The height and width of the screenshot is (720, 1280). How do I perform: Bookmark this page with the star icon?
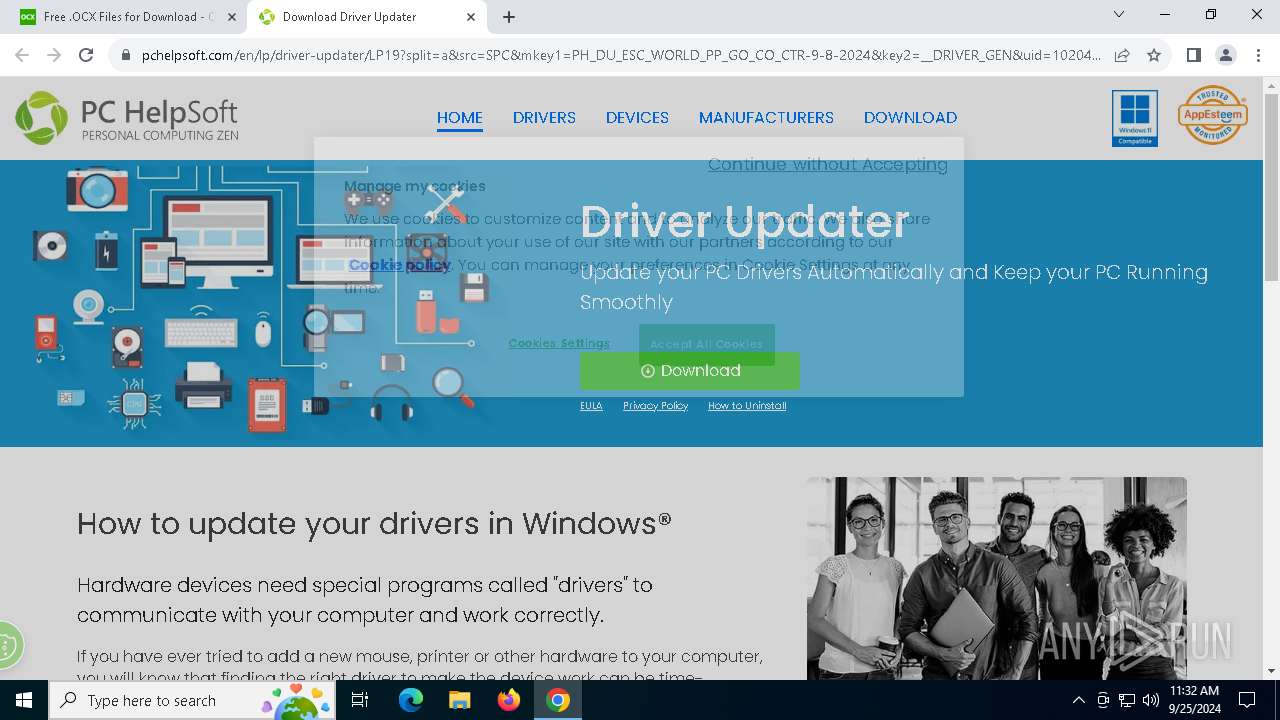(1154, 55)
